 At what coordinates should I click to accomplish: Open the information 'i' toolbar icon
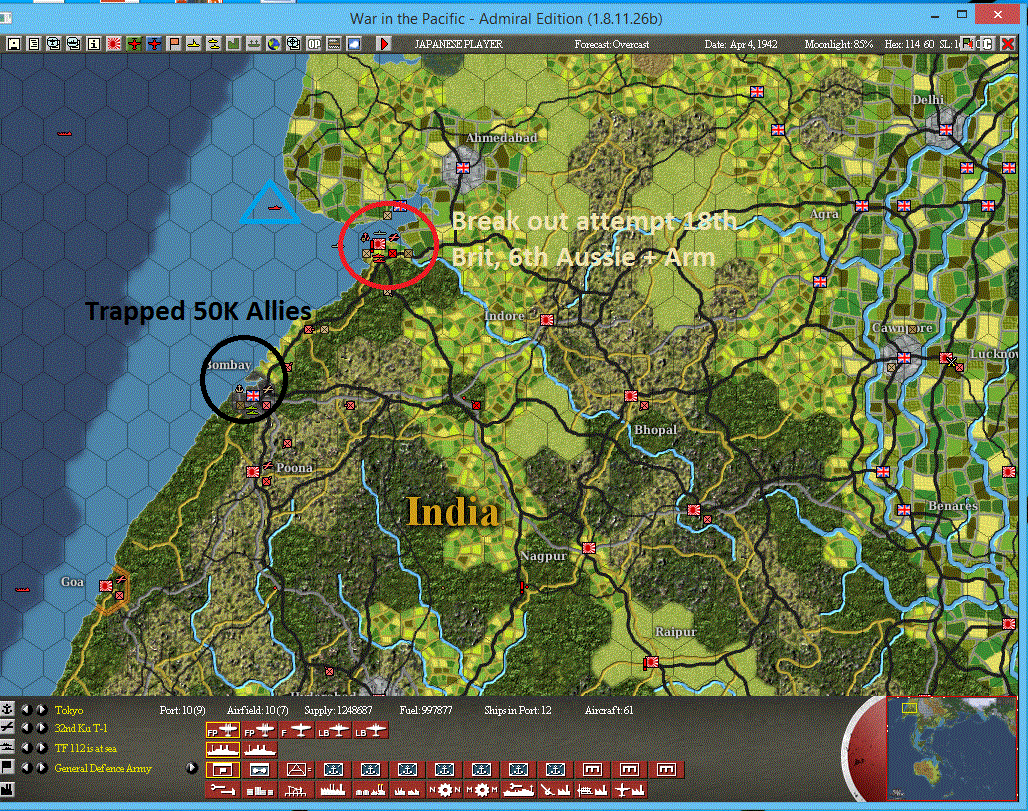pyautogui.click(x=94, y=44)
